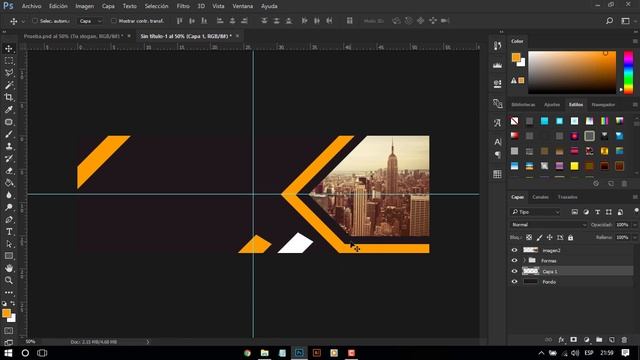Select the Hand tool
The image size is (640, 360).
click(9, 268)
